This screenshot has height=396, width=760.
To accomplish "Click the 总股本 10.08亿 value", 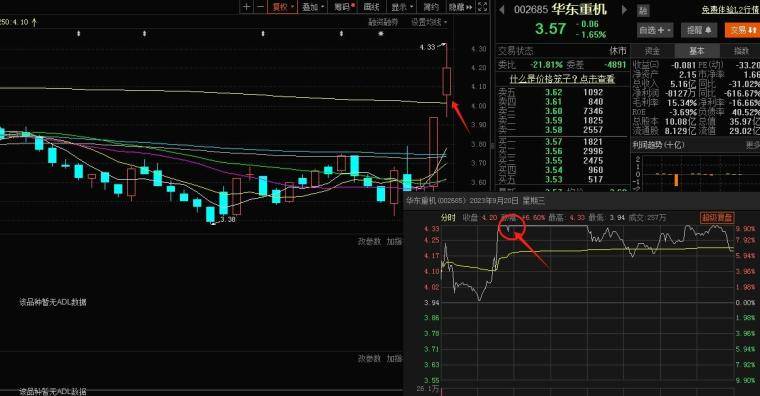I will [x=682, y=122].
